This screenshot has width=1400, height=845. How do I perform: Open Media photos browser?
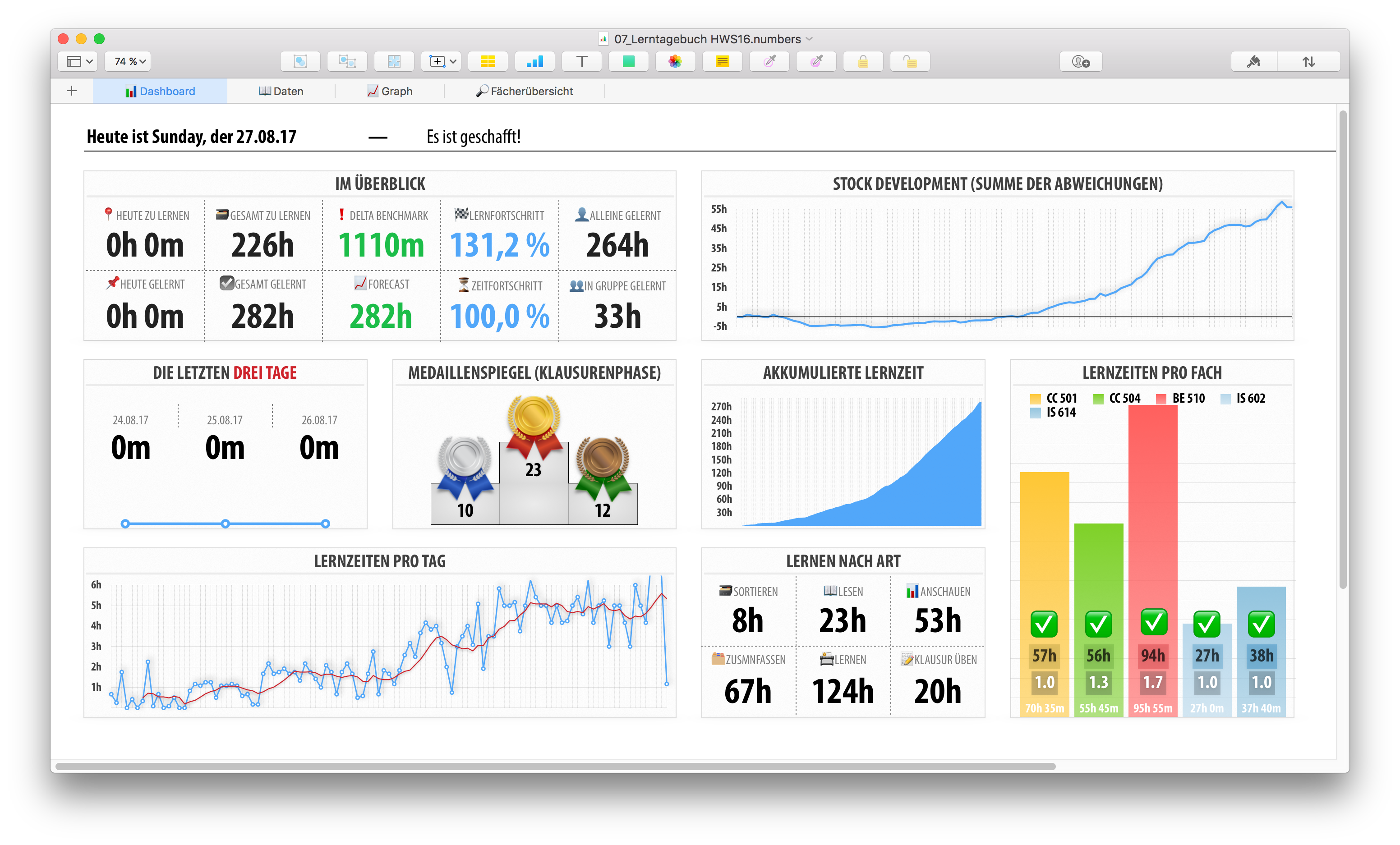coord(675,61)
